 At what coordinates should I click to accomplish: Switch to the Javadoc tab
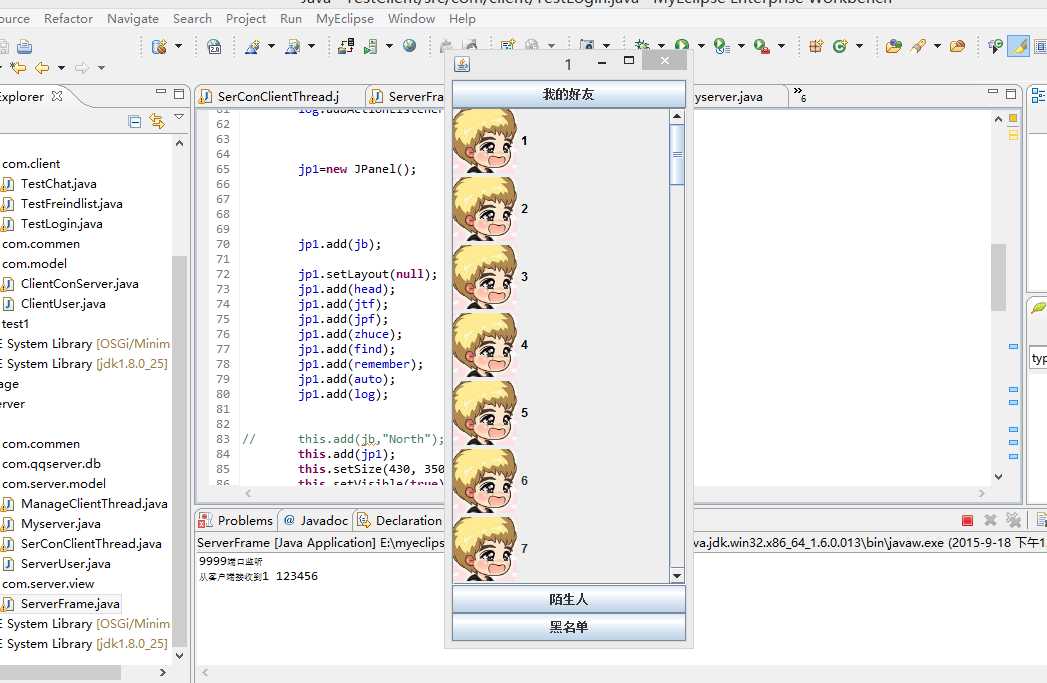click(x=315, y=520)
